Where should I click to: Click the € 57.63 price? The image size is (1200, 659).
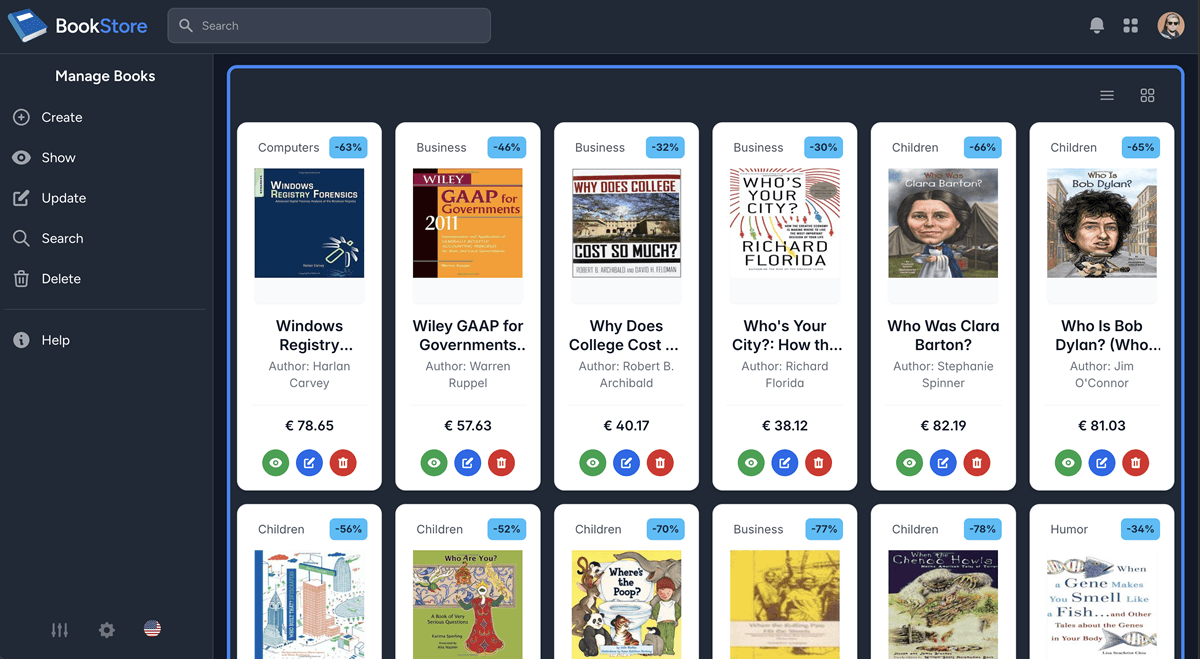(468, 426)
